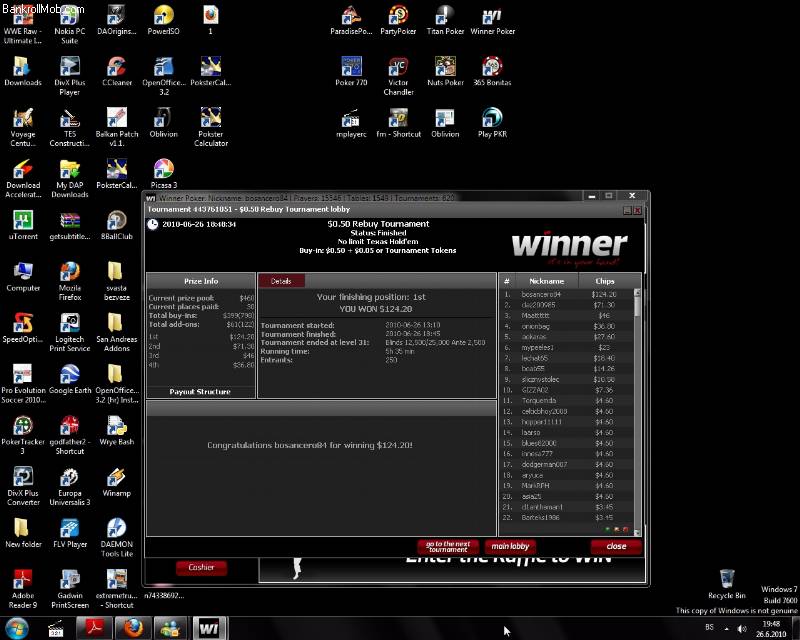Image resolution: width=800 pixels, height=640 pixels.
Task: Open the Cashier
Action: click(201, 568)
